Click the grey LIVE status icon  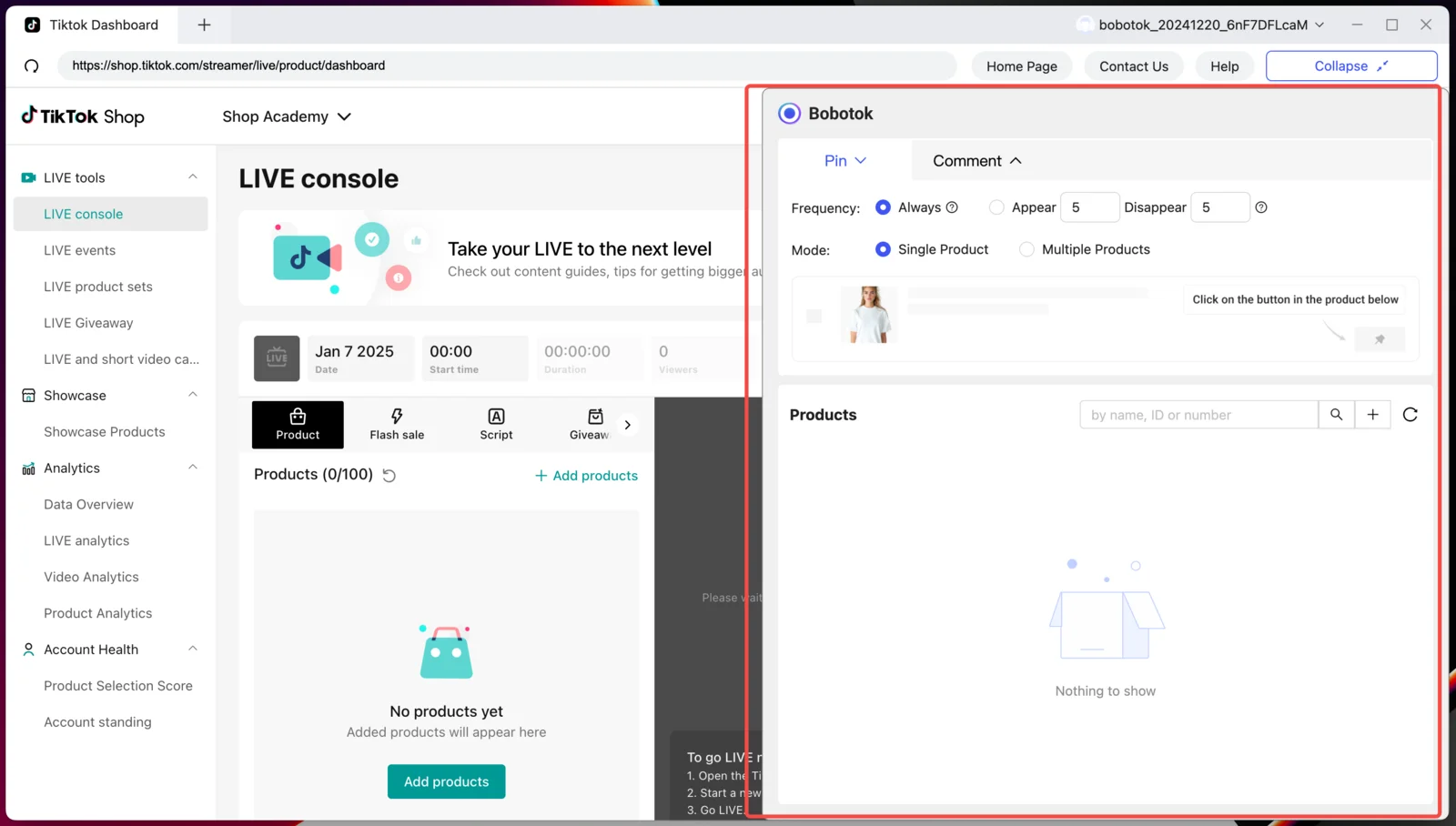tap(277, 358)
